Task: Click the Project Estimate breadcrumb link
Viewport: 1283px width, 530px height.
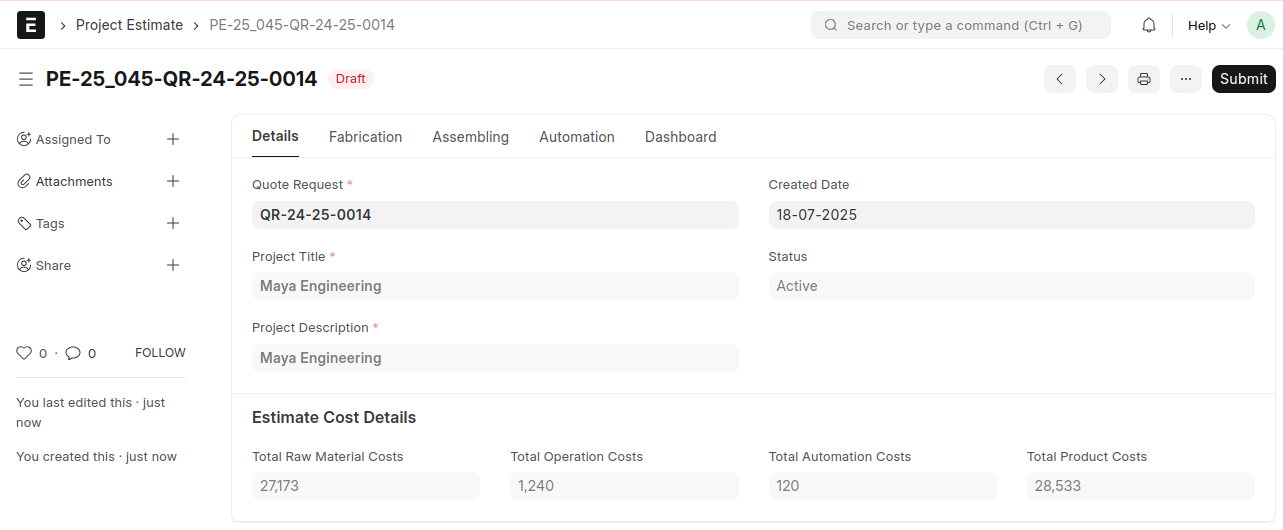Action: [129, 25]
